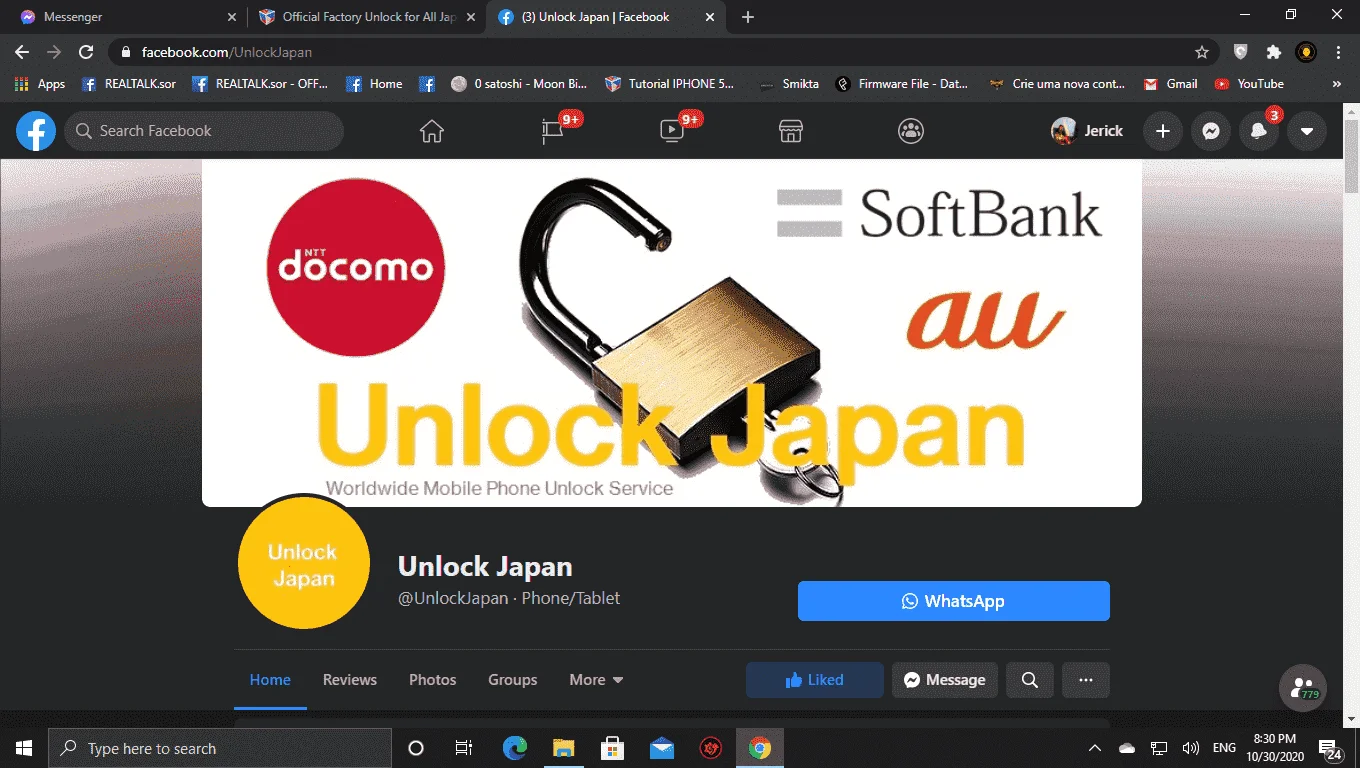Open File Explorer from the taskbar
The width and height of the screenshot is (1360, 768).
pyautogui.click(x=564, y=748)
